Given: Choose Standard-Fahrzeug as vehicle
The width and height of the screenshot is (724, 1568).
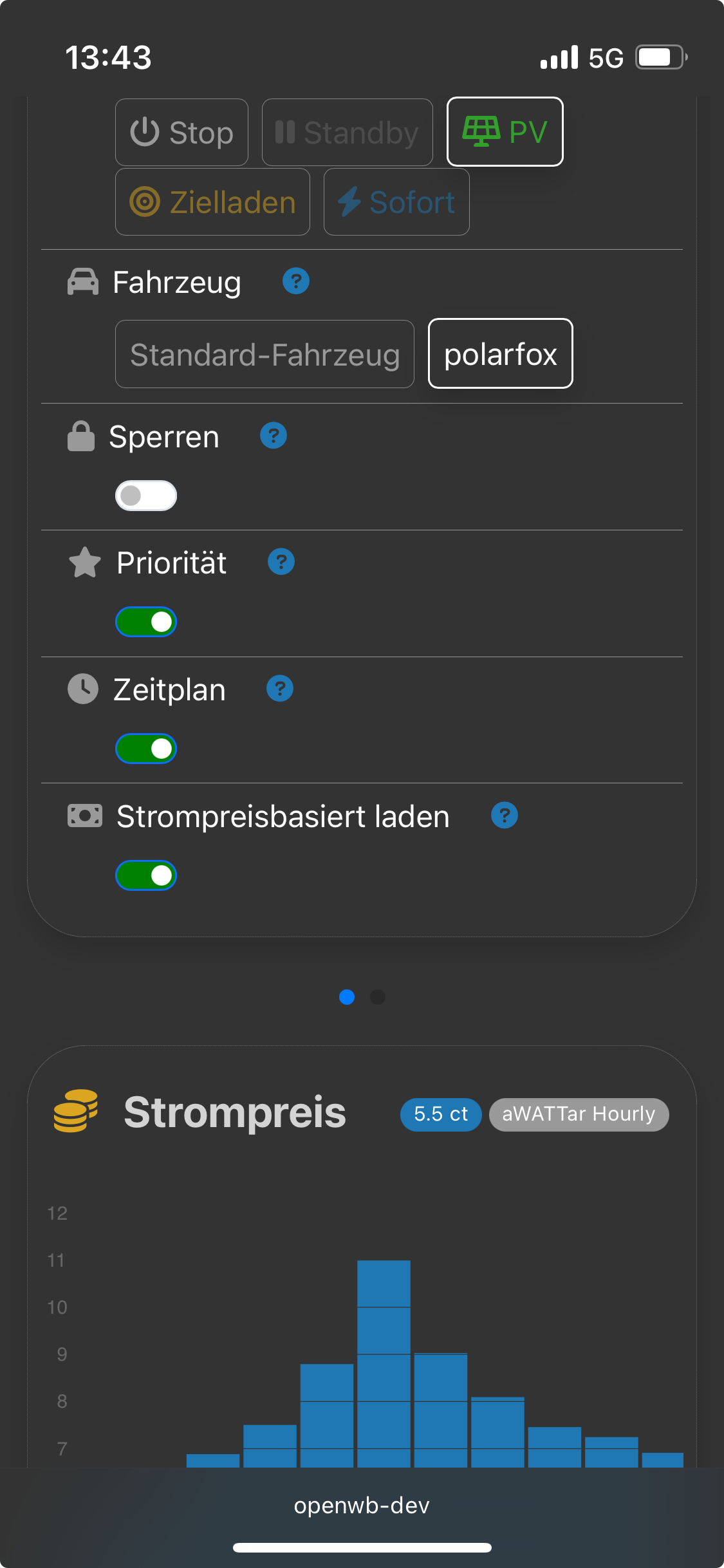Looking at the screenshot, I should point(265,354).
